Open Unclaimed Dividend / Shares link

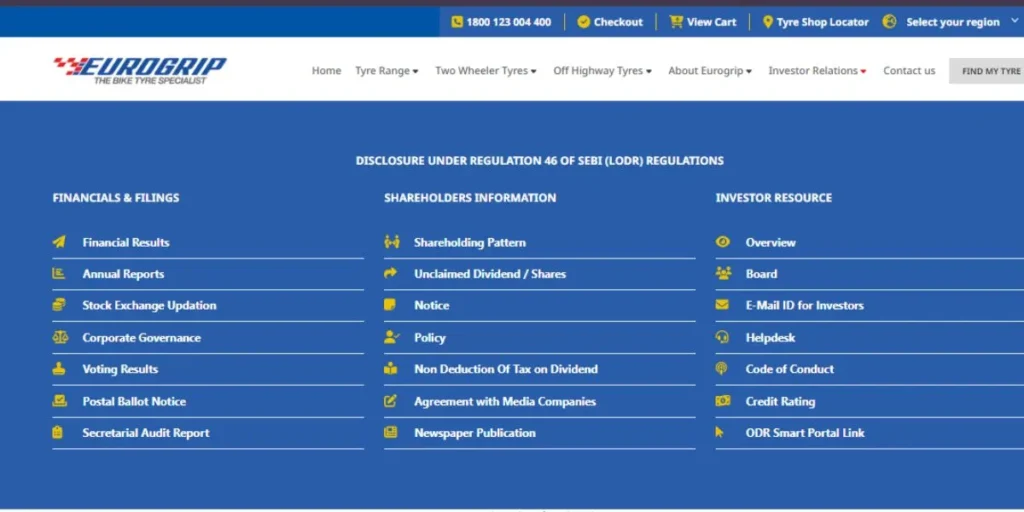(x=490, y=274)
